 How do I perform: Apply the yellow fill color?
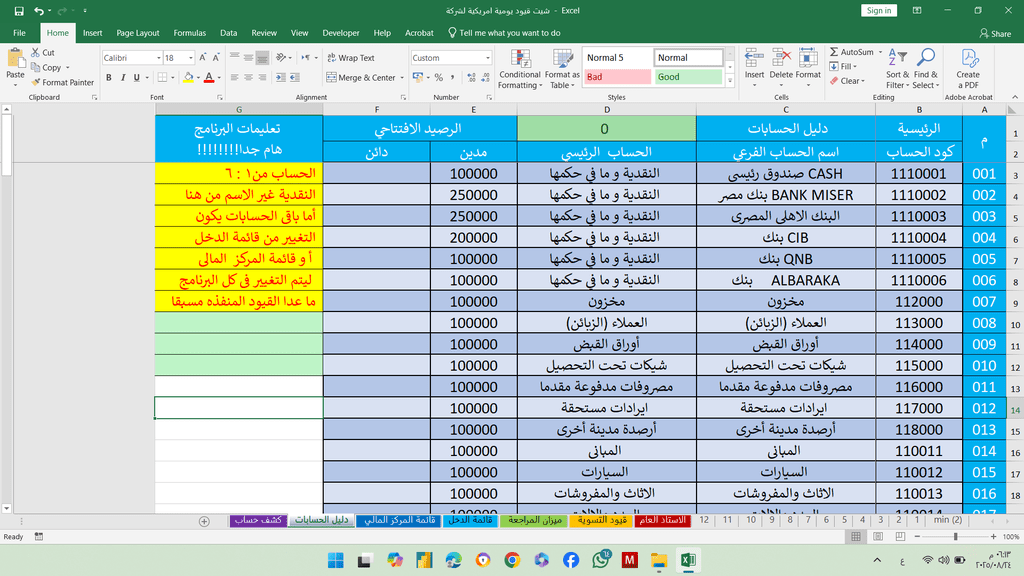[188, 78]
